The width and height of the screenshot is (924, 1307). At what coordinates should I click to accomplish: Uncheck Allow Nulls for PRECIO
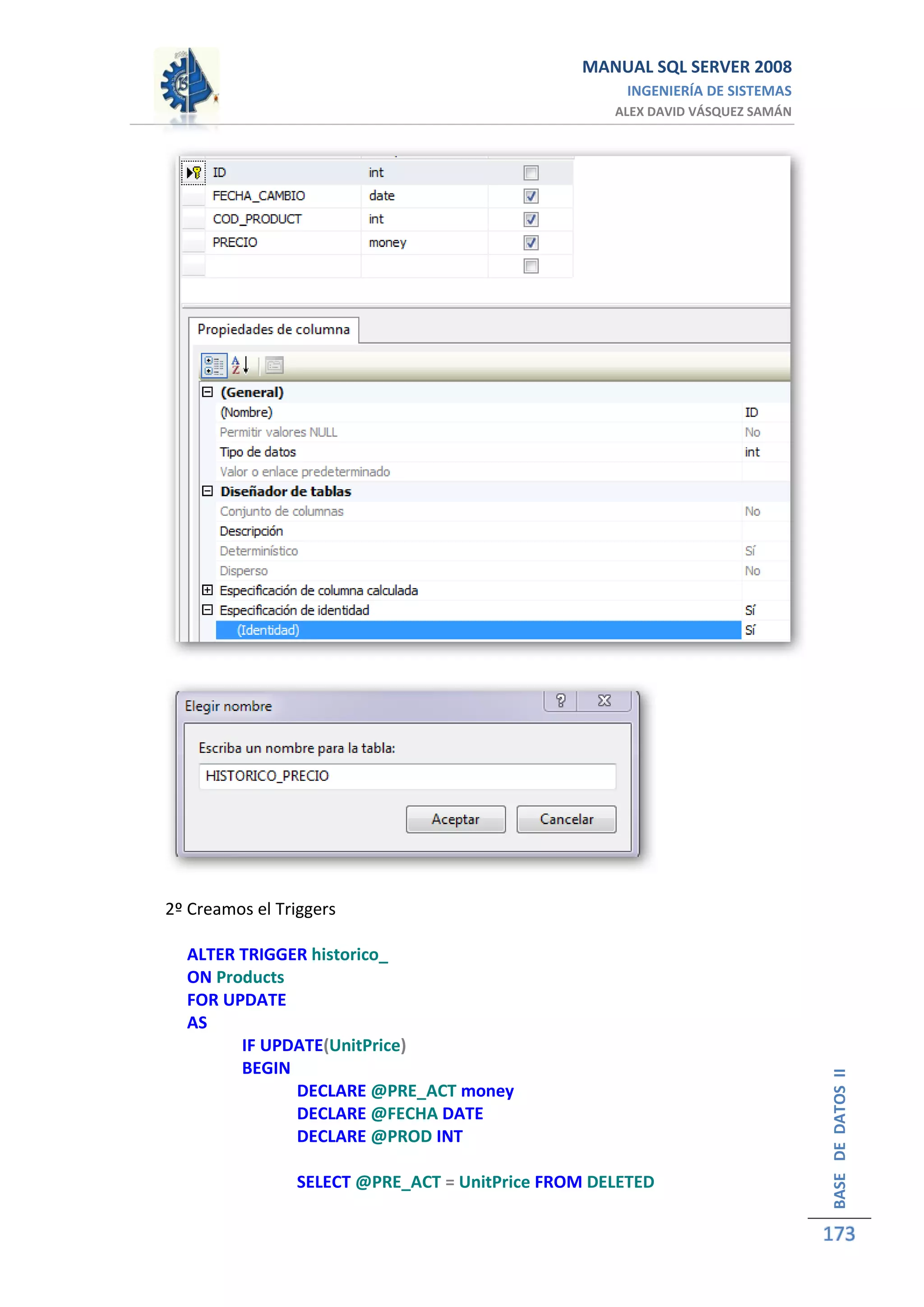[531, 242]
